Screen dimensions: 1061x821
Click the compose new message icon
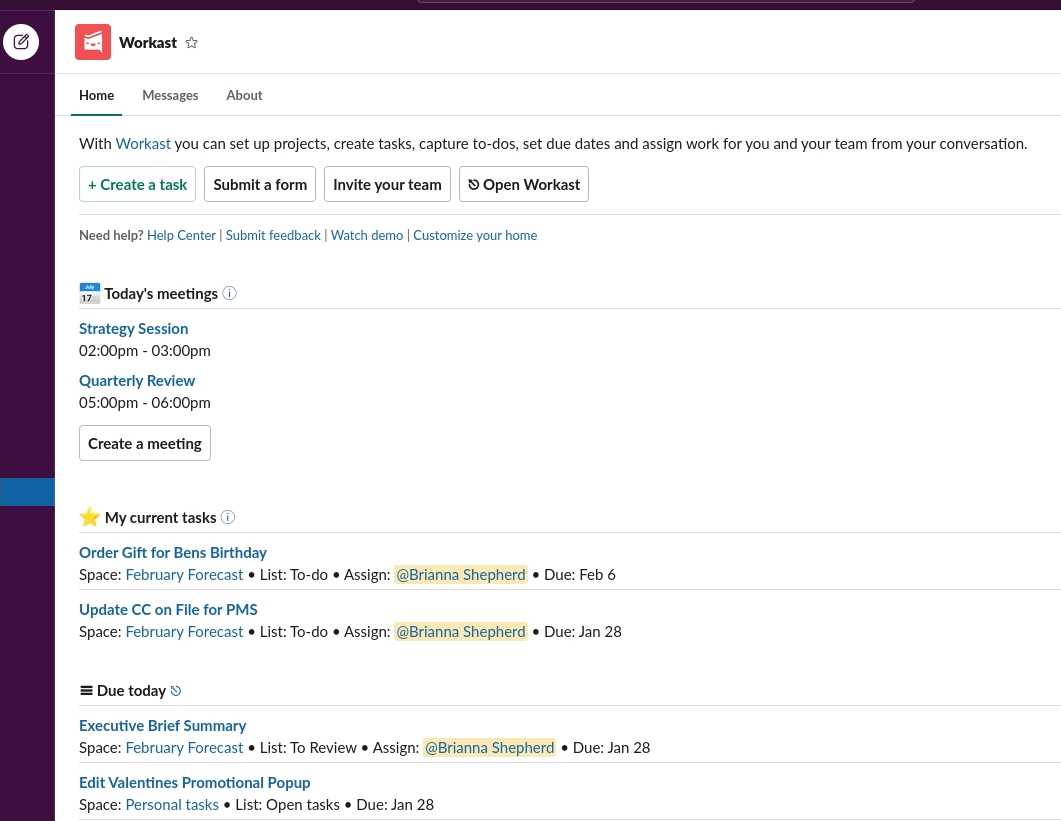[21, 42]
